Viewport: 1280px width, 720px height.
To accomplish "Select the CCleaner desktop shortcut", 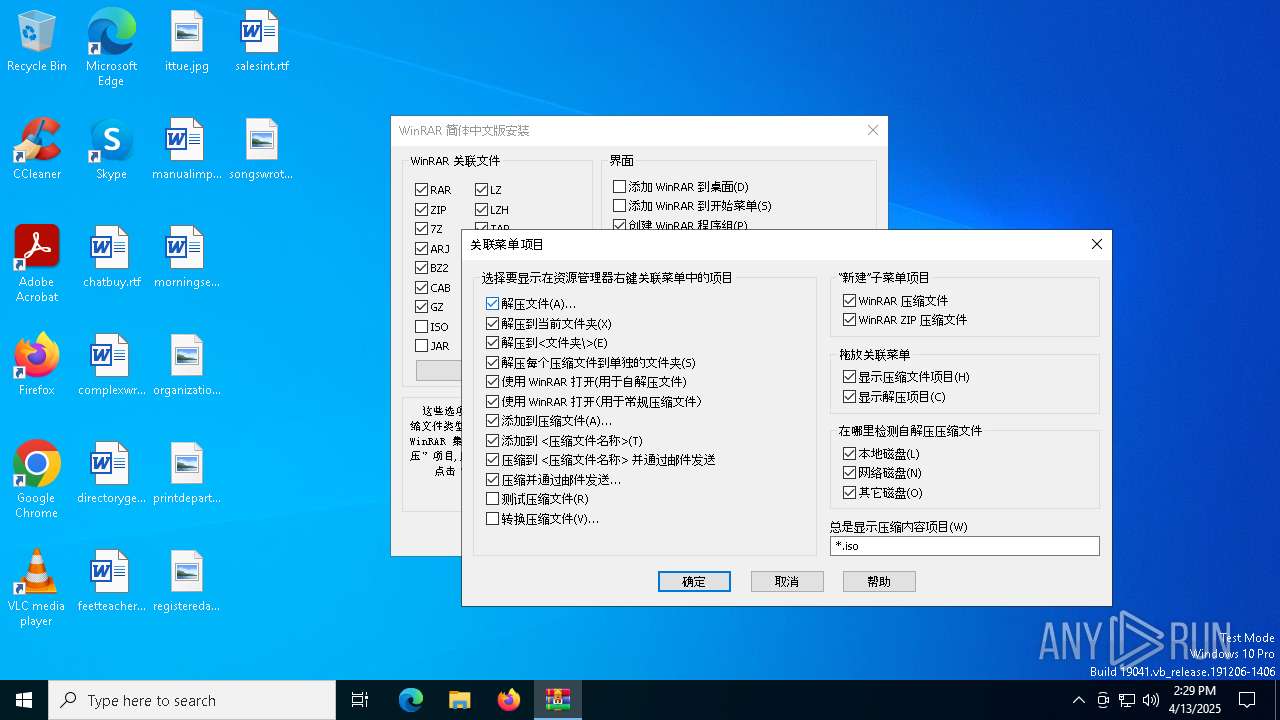I will point(37,150).
